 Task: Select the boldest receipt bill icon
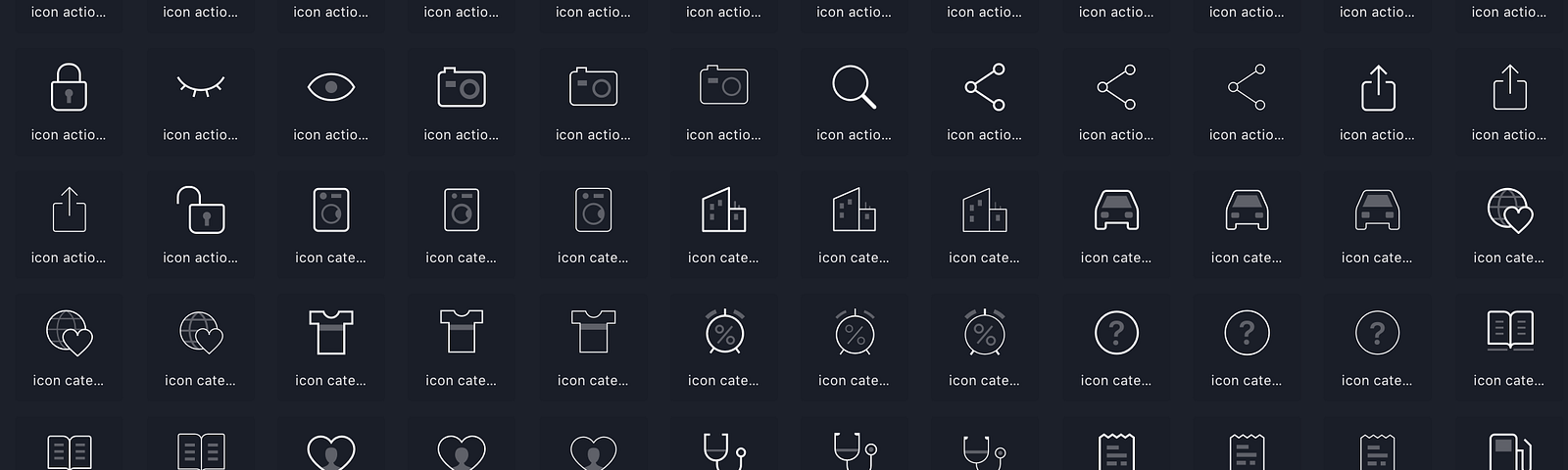[1116, 452]
